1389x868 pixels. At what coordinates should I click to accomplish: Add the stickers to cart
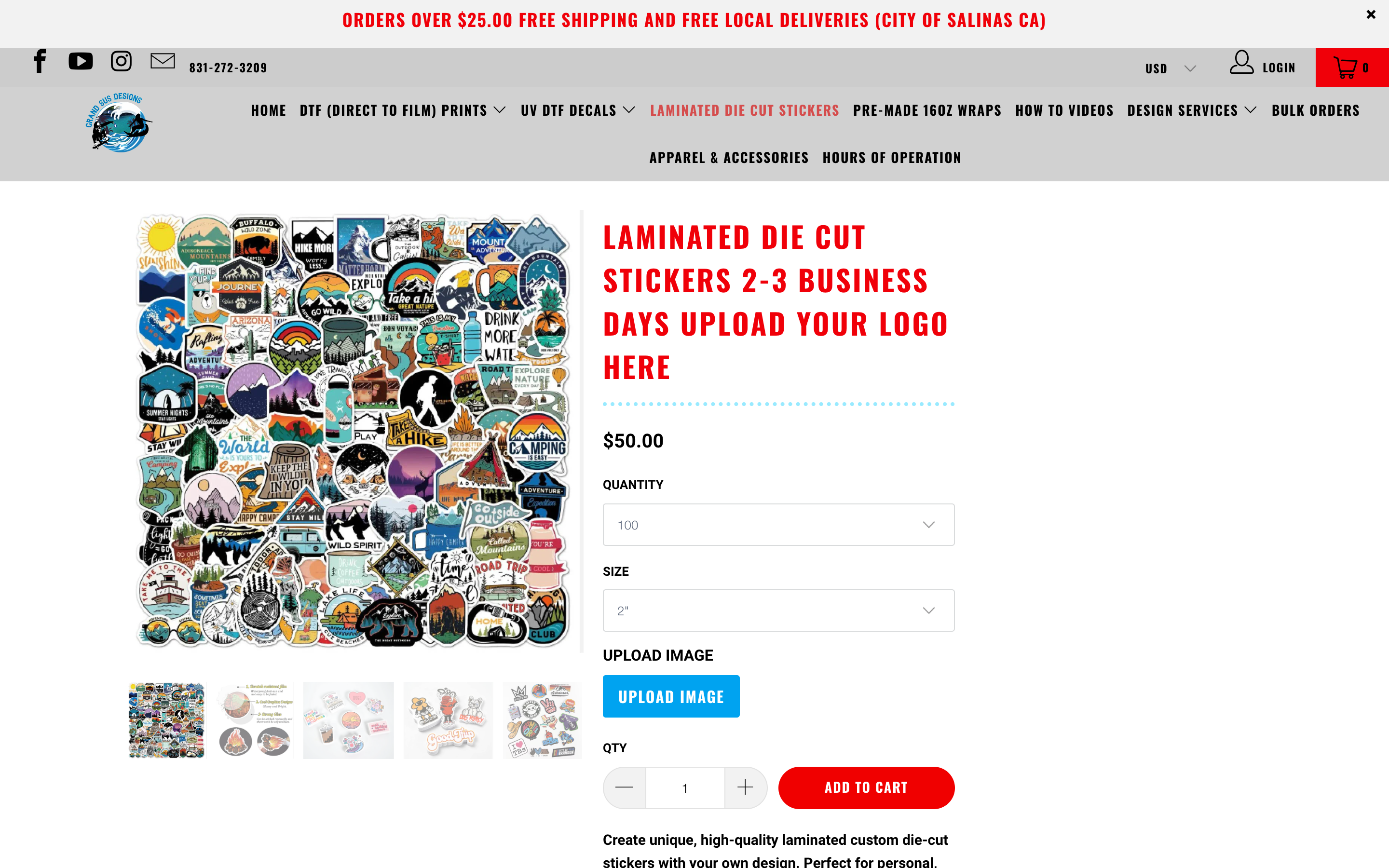point(866,787)
